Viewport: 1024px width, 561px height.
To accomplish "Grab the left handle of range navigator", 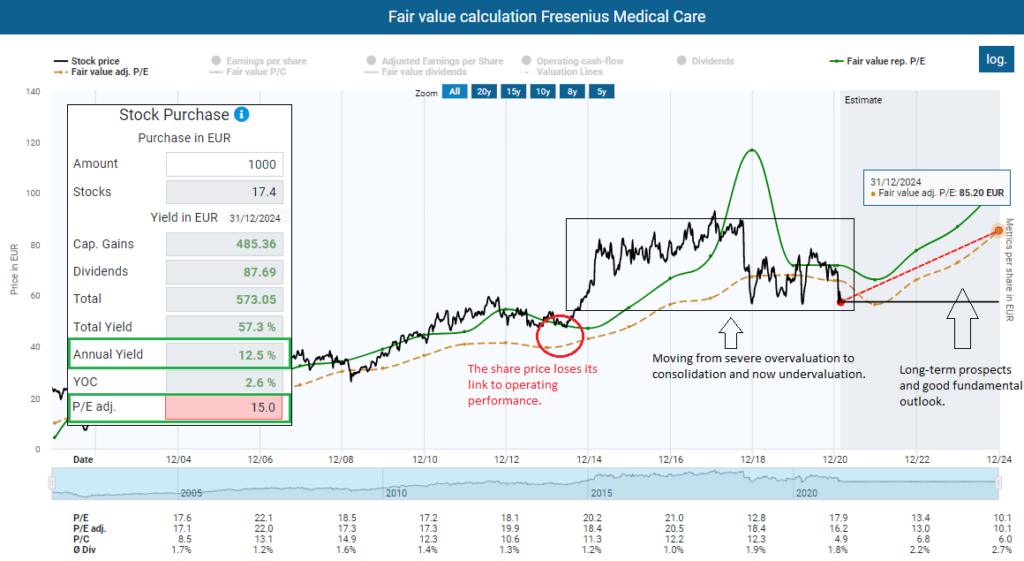I will [52, 483].
